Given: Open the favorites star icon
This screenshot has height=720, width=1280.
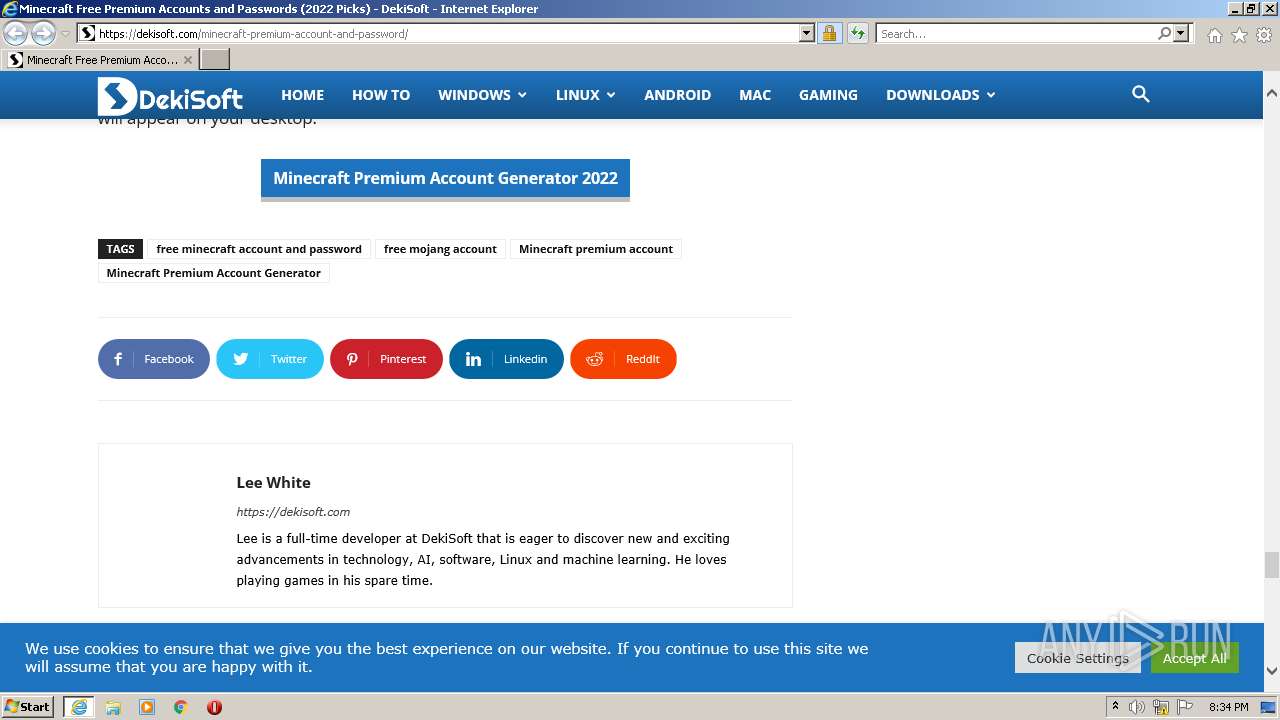Looking at the screenshot, I should pyautogui.click(x=1239, y=35).
